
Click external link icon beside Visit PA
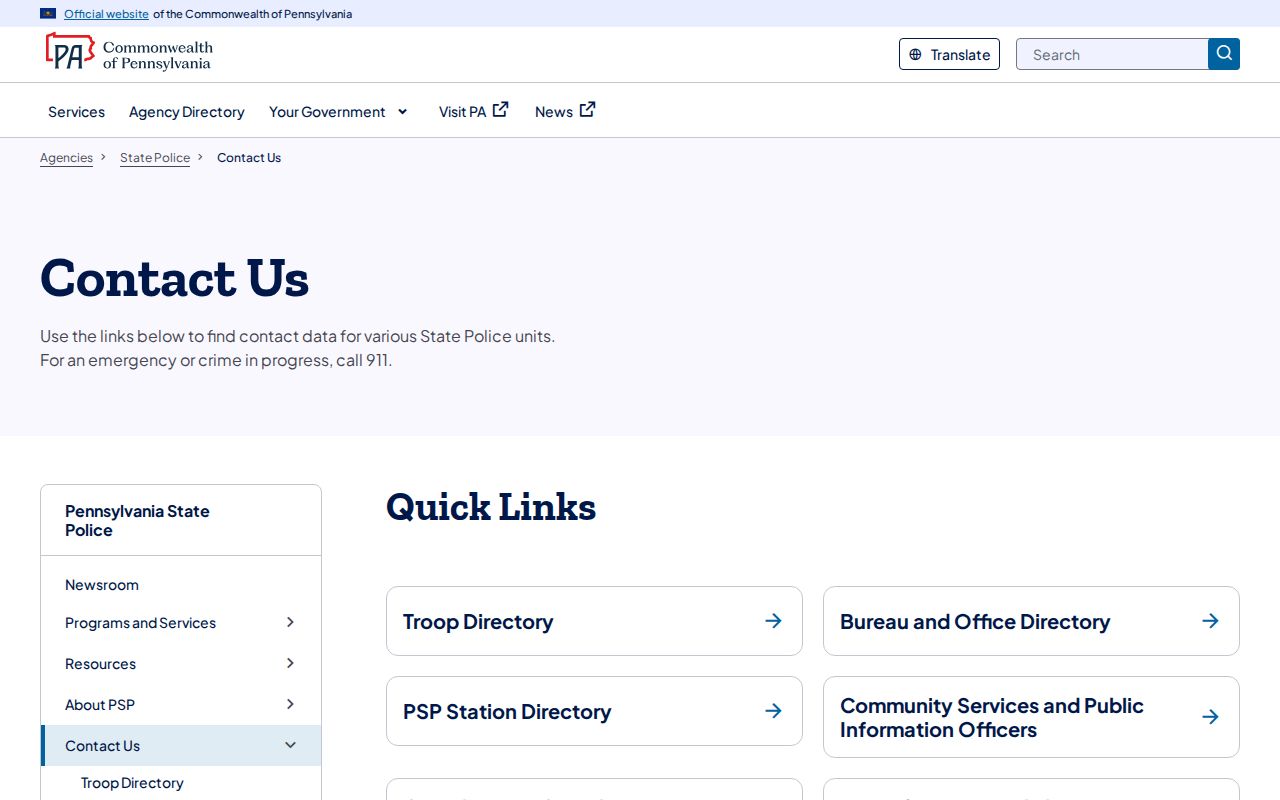[501, 110]
